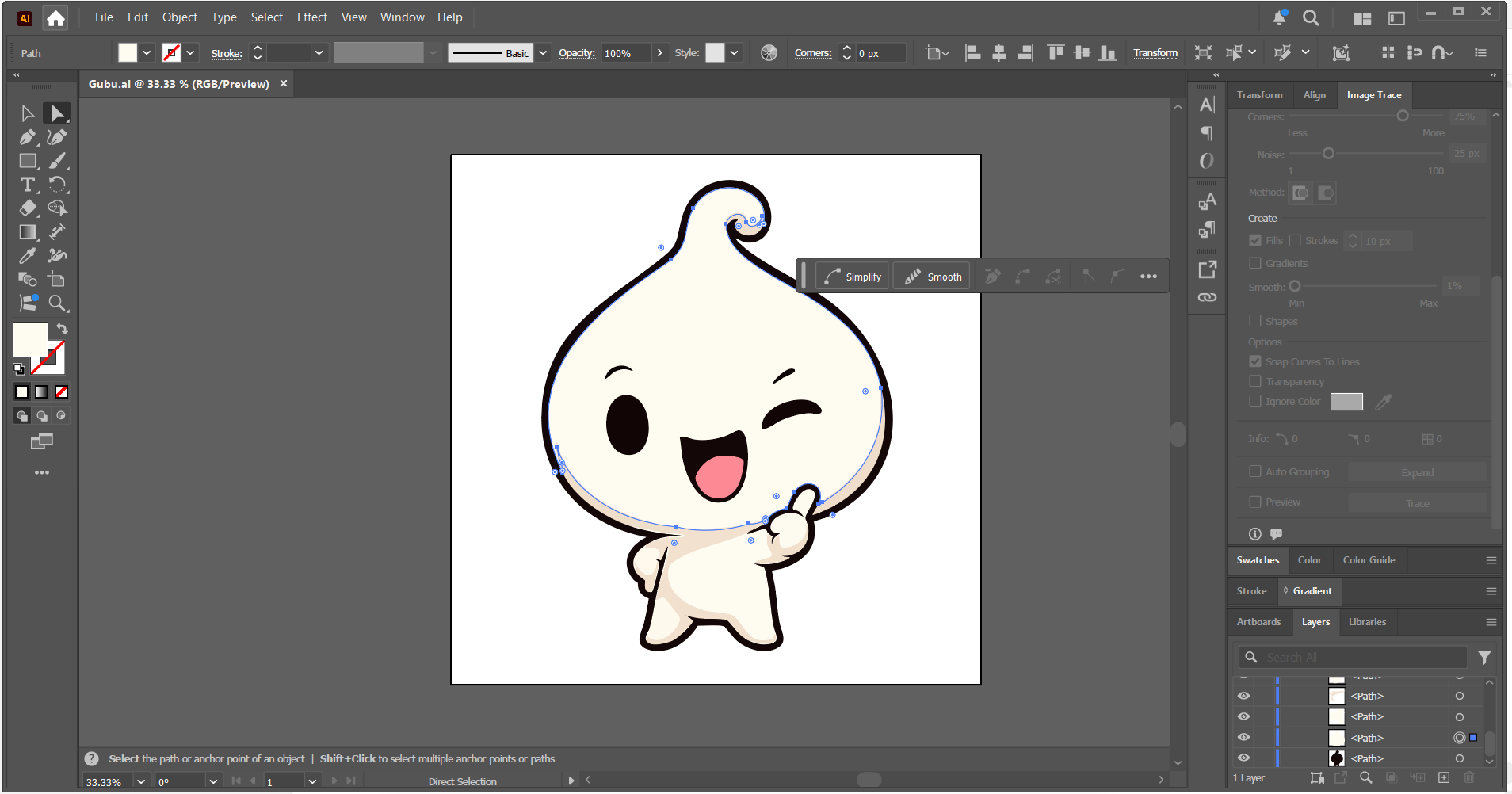Toggle Snap Curves To Lines checkbox

tap(1255, 361)
